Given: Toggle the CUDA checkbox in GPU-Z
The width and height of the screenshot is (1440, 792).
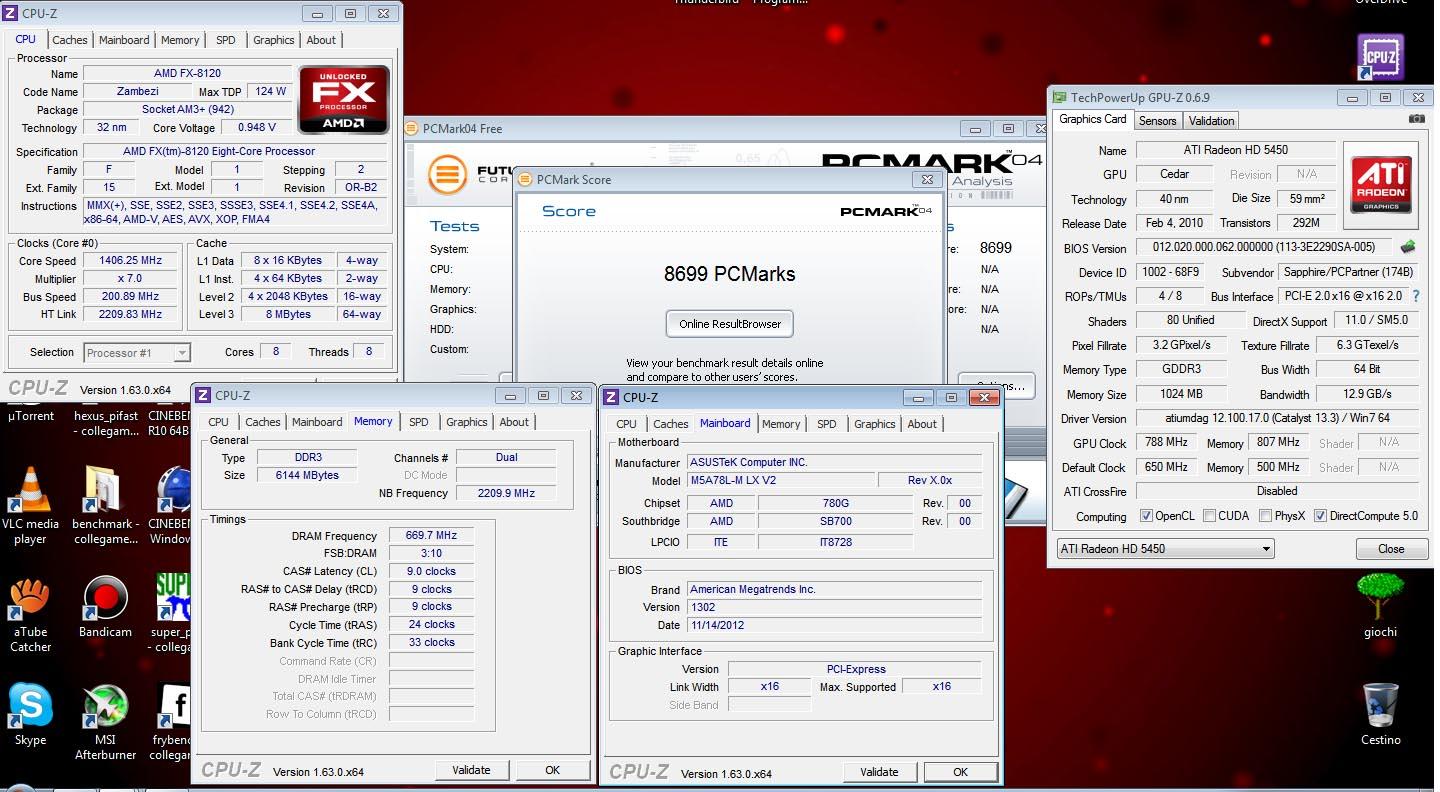Looking at the screenshot, I should (1209, 516).
